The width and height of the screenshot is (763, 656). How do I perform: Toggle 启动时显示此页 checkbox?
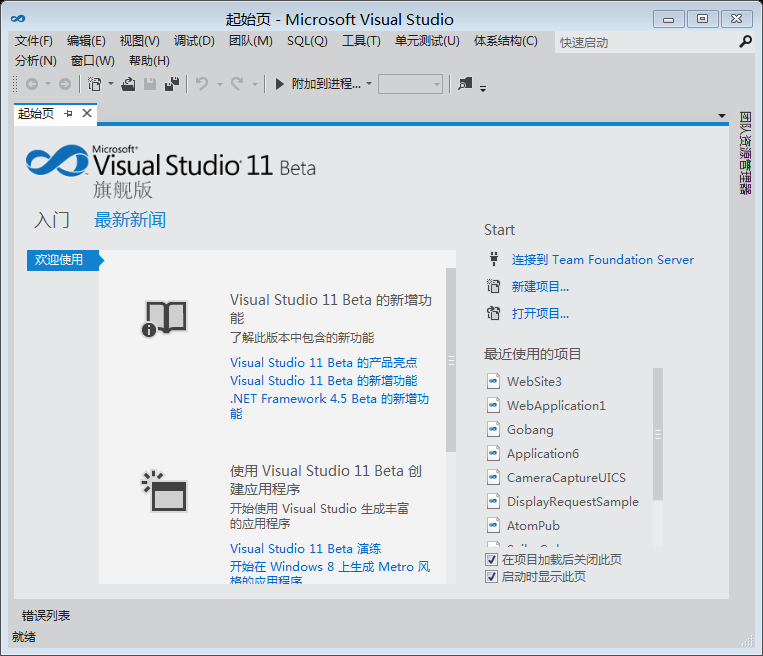[x=491, y=577]
